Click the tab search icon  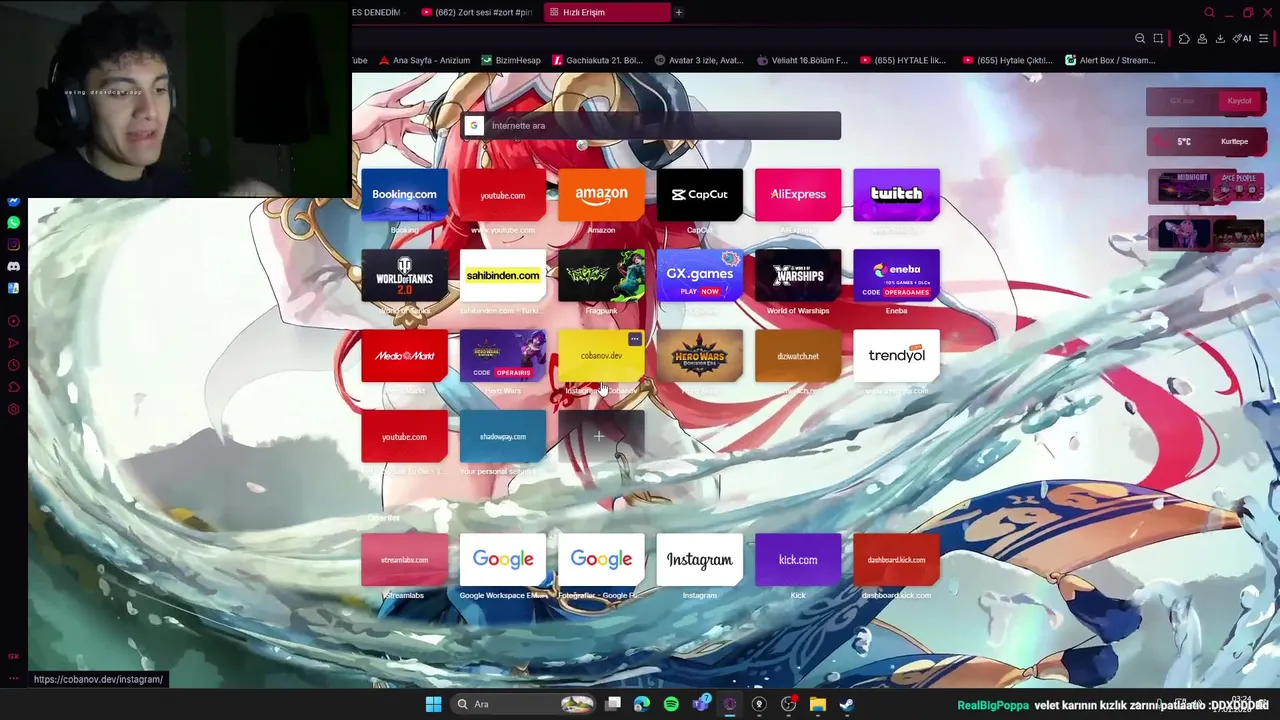(x=1209, y=12)
